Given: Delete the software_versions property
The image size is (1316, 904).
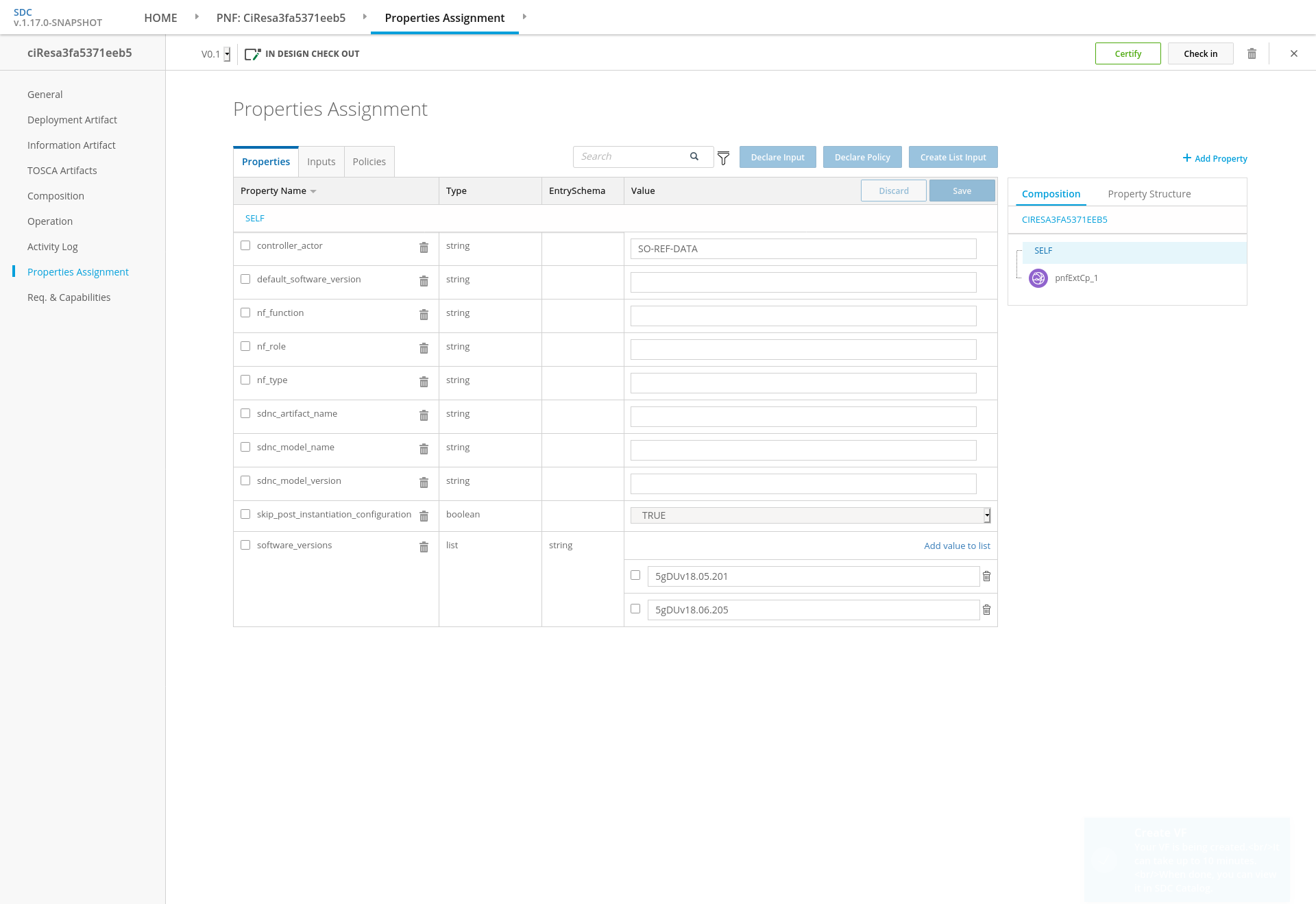Looking at the screenshot, I should (x=424, y=547).
